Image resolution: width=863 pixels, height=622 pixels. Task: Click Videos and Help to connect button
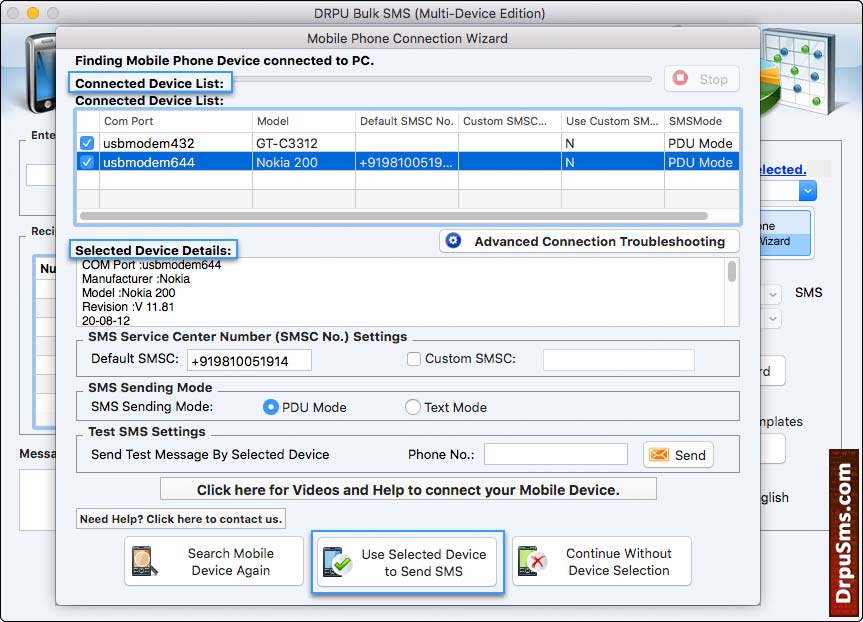pyautogui.click(x=408, y=489)
